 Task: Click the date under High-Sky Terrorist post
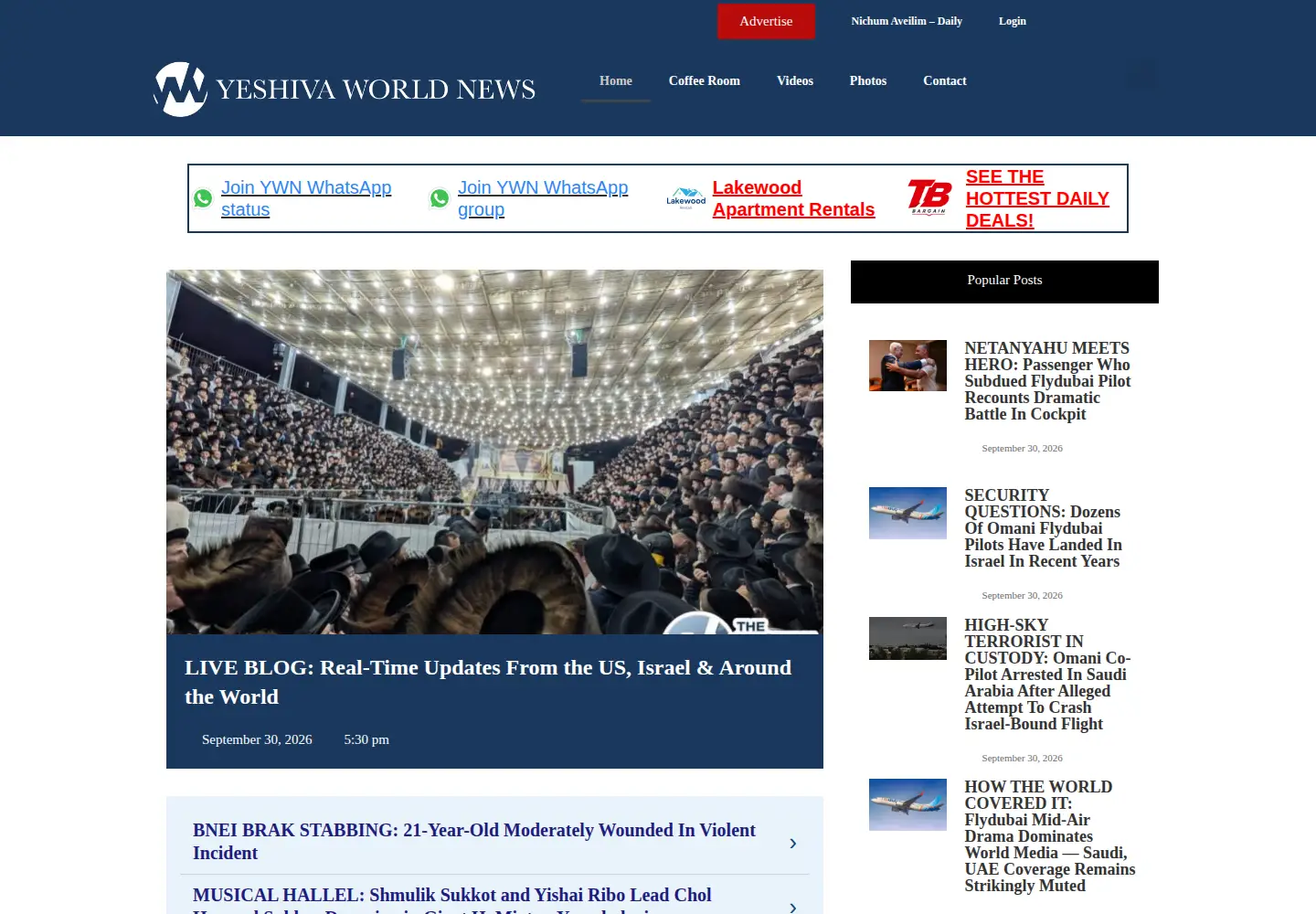(x=1022, y=758)
